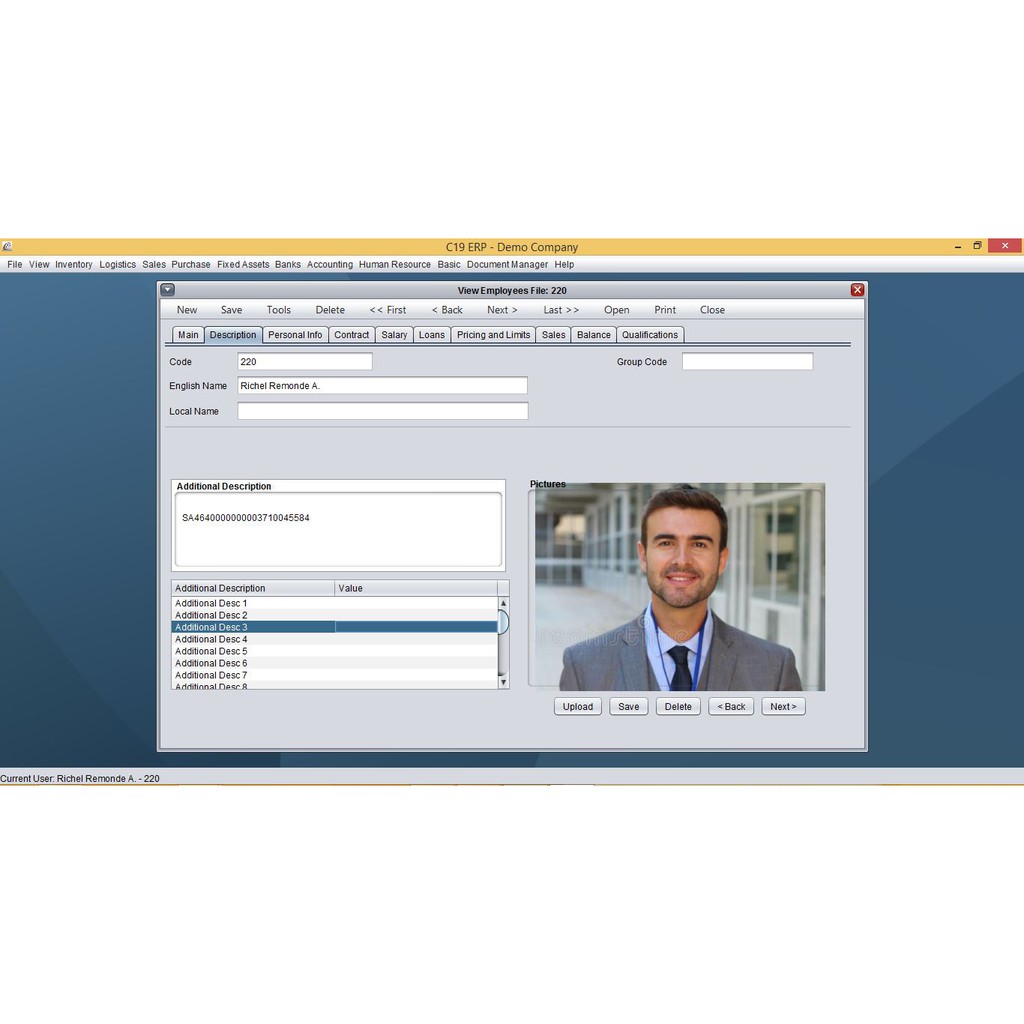
Task: Open the Help menu
Action: pos(564,264)
